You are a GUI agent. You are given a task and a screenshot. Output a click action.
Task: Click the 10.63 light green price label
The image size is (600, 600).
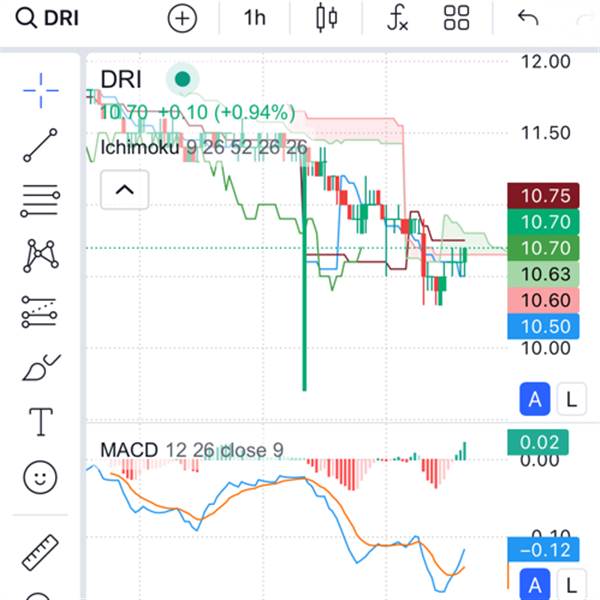click(543, 274)
